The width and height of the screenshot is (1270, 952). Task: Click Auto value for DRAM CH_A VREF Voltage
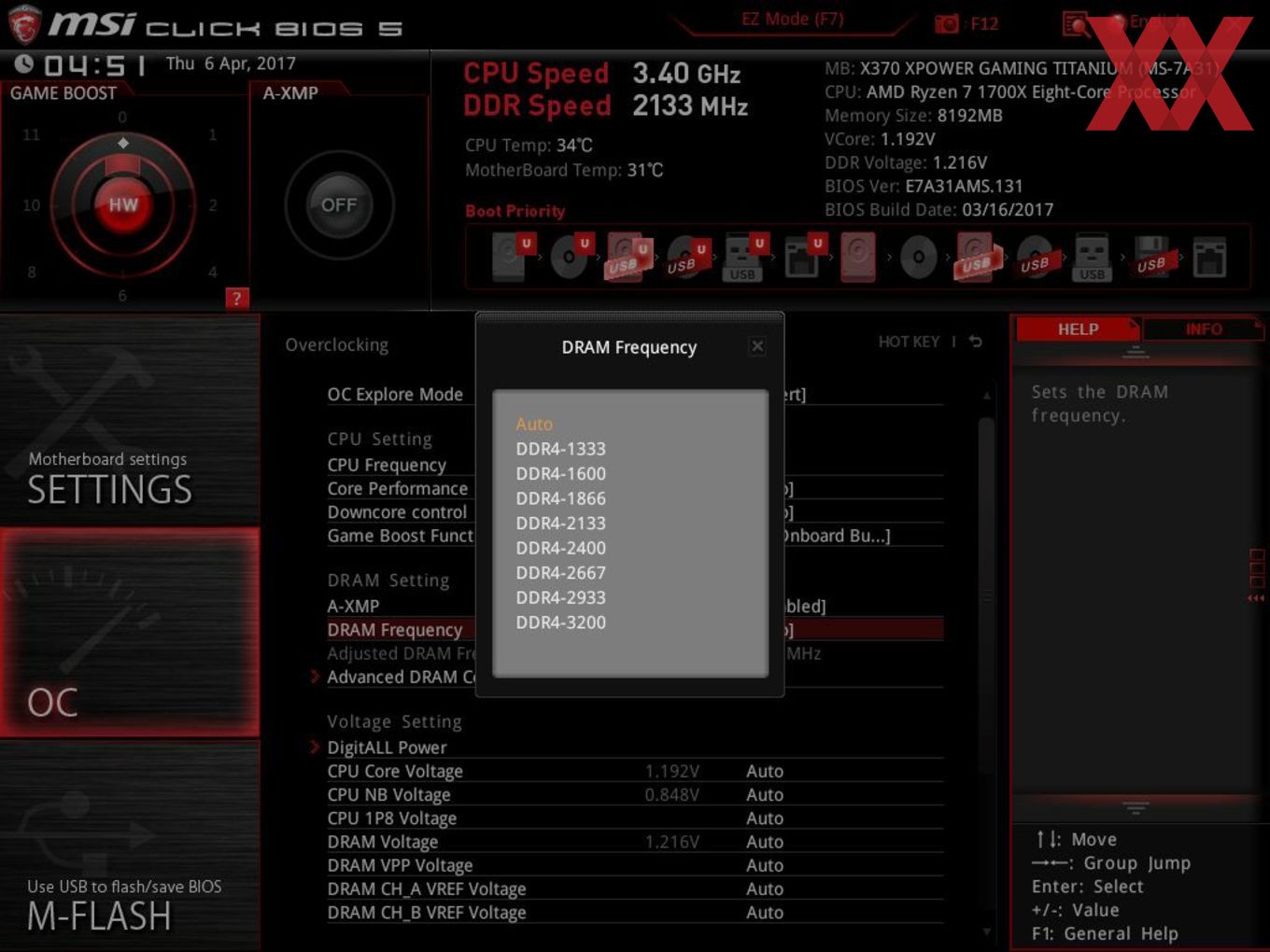[x=765, y=889]
